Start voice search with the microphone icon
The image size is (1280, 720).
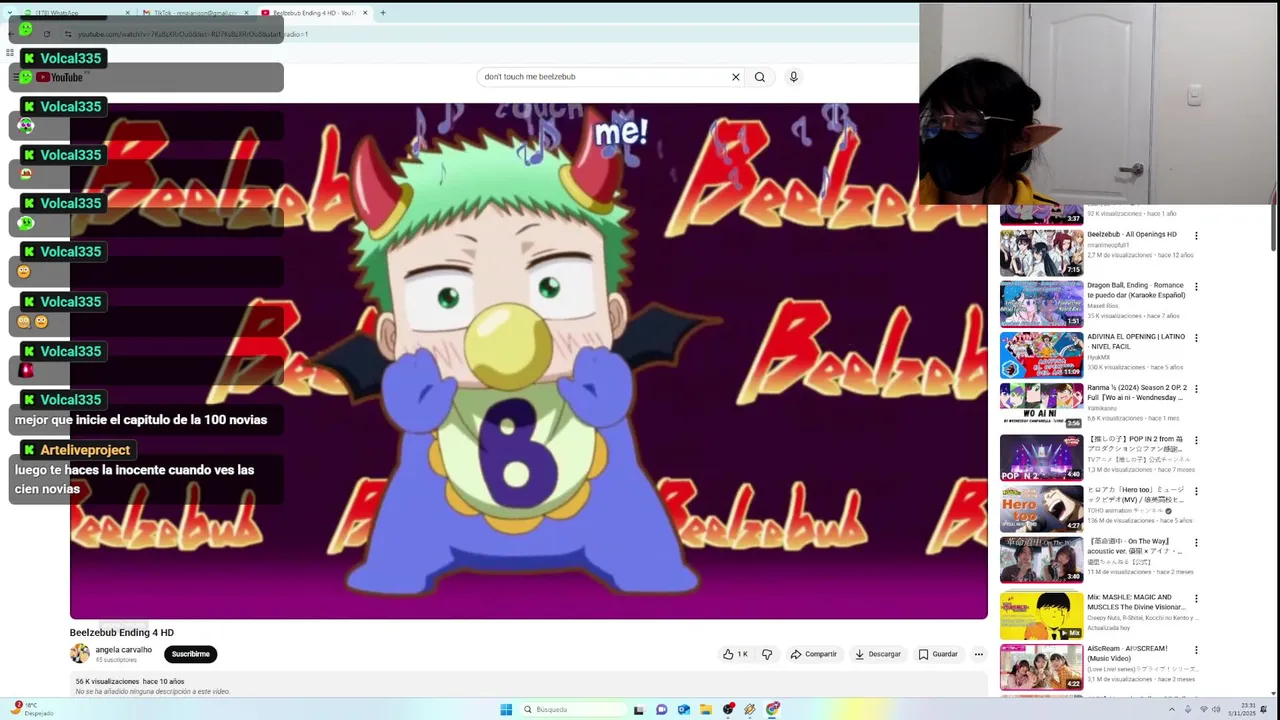tap(793, 77)
